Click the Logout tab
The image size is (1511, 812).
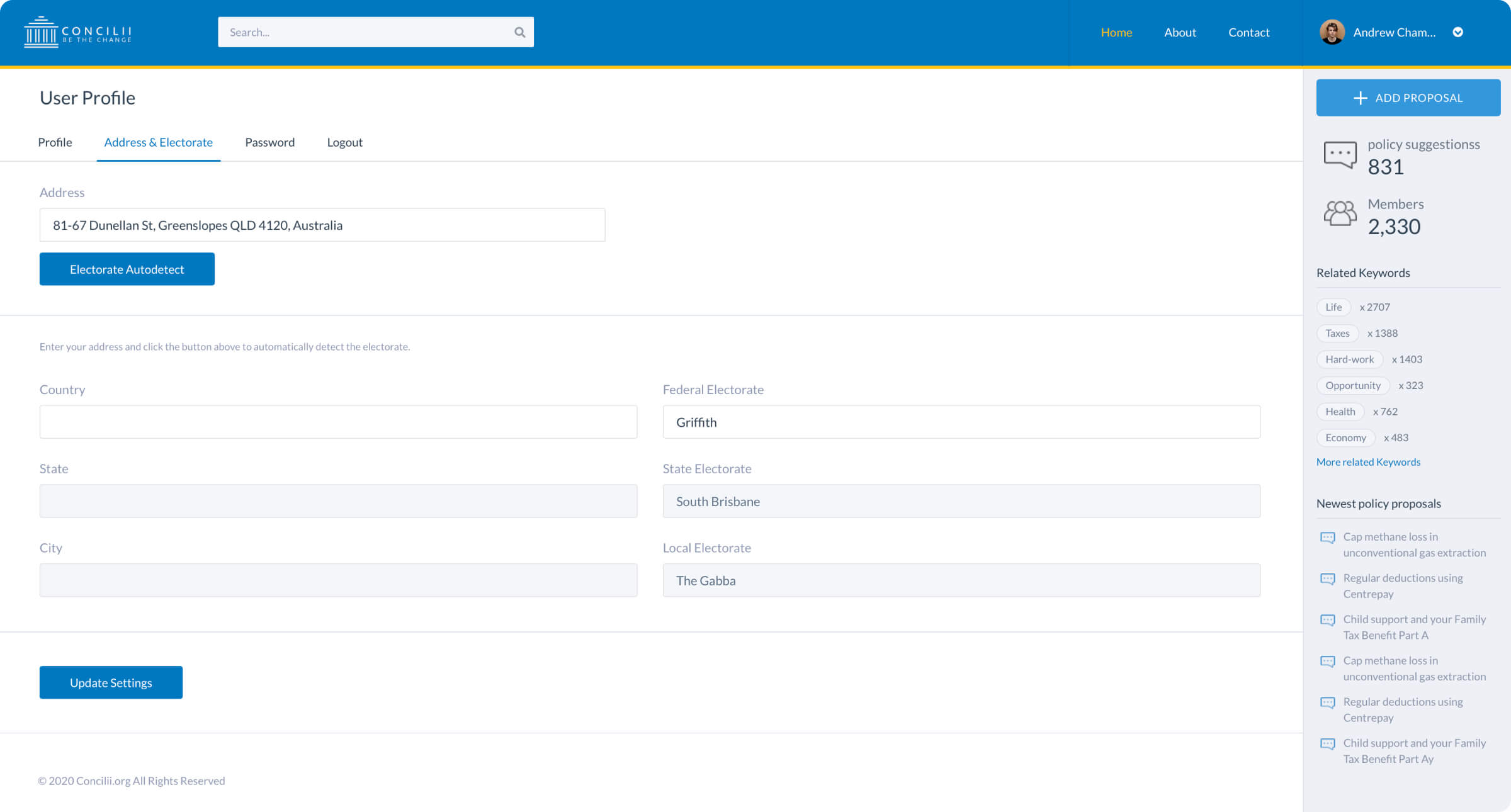344,142
